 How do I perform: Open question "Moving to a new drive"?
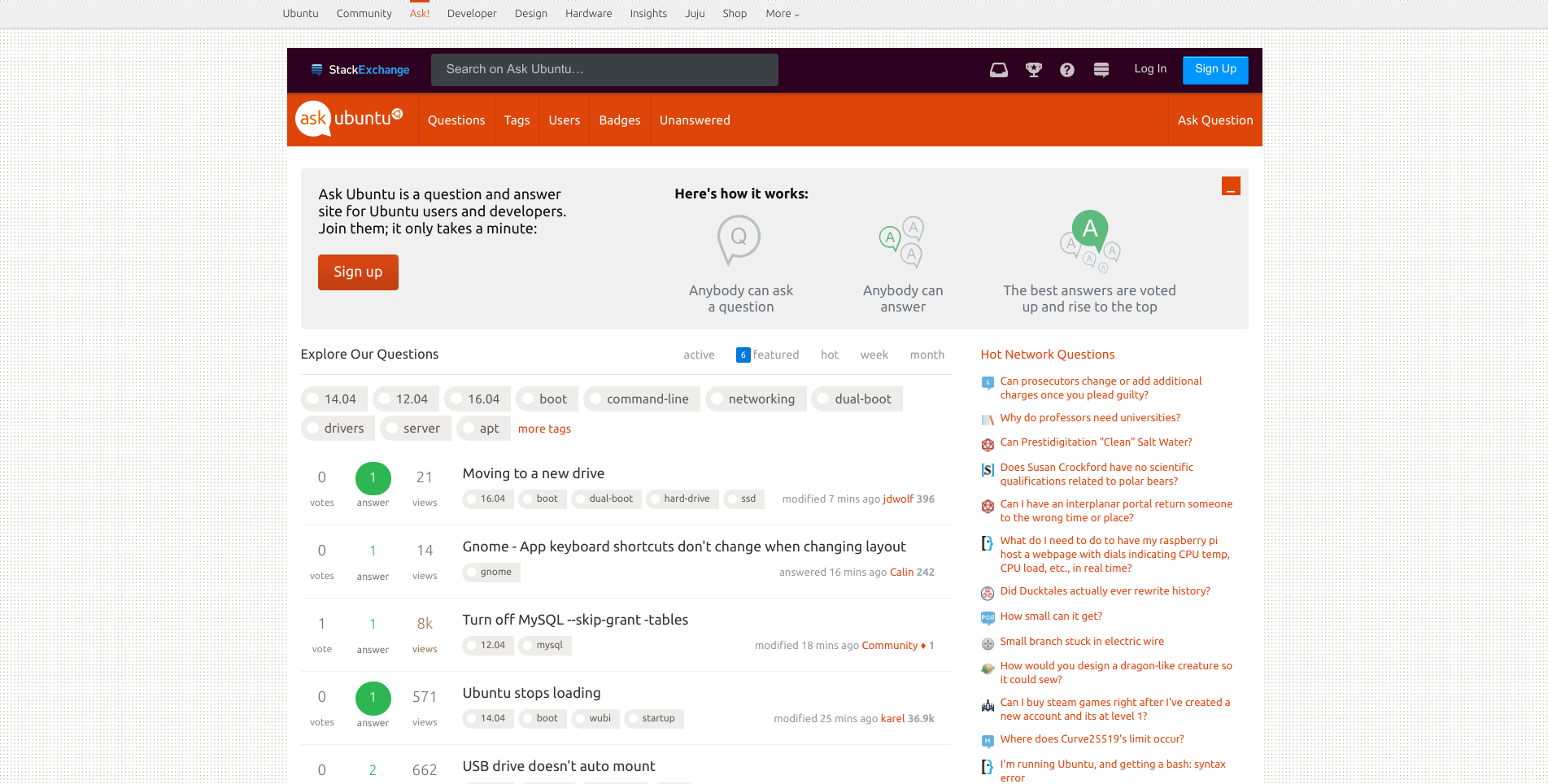[x=534, y=473]
